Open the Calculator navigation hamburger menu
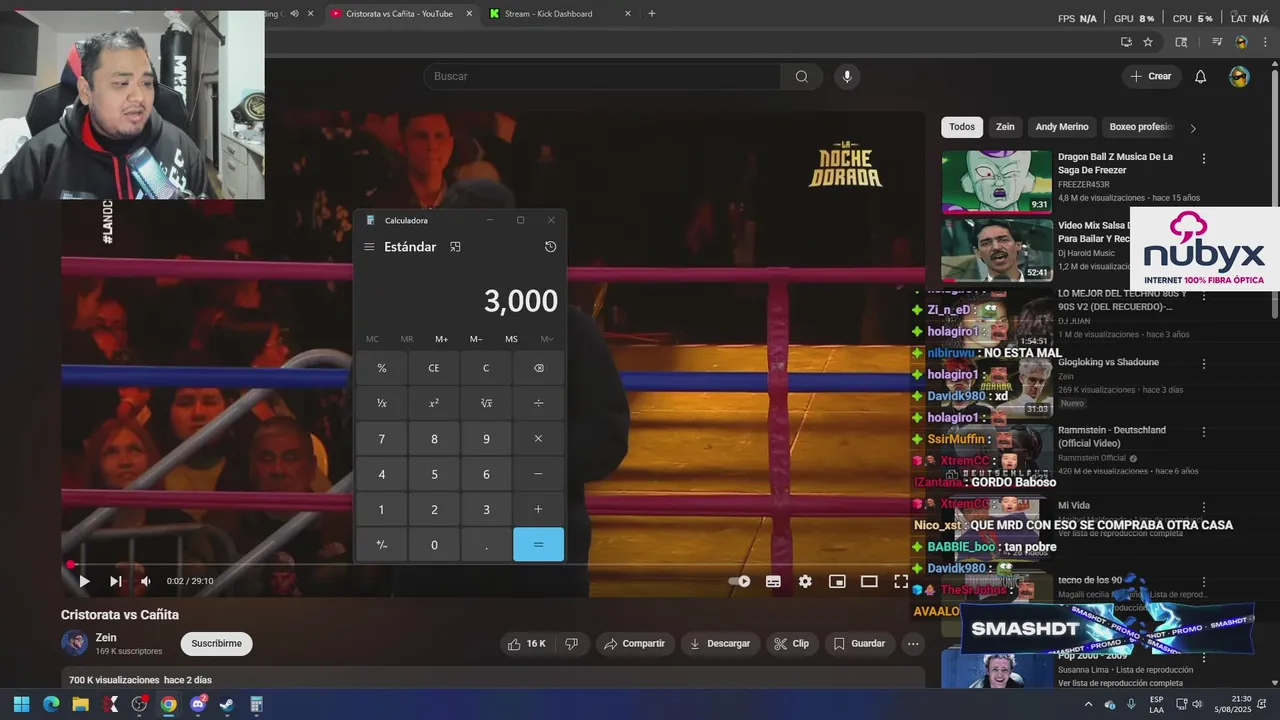 (x=369, y=247)
